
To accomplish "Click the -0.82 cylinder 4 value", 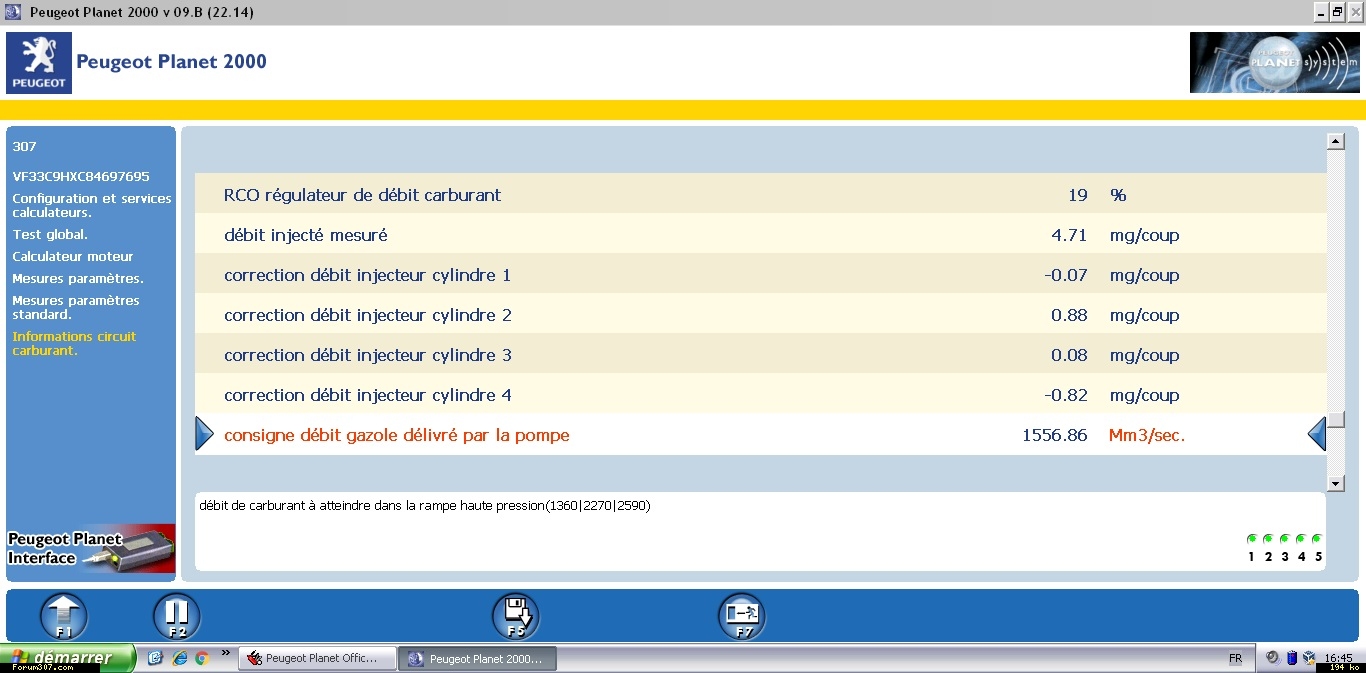I will pyautogui.click(x=1065, y=395).
